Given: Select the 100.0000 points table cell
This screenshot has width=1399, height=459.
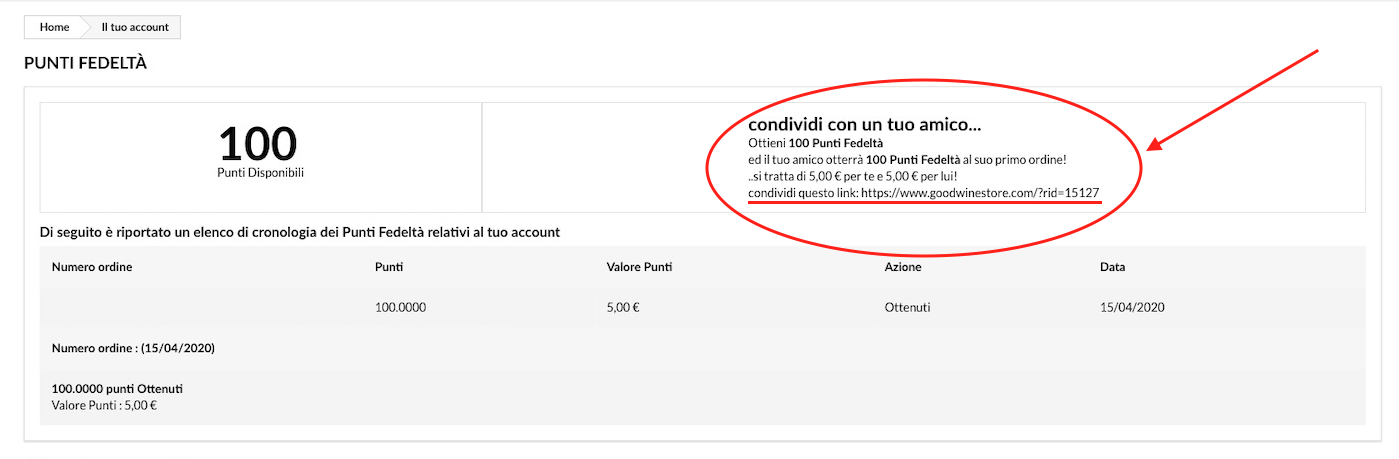Looking at the screenshot, I should pyautogui.click(x=400, y=307).
